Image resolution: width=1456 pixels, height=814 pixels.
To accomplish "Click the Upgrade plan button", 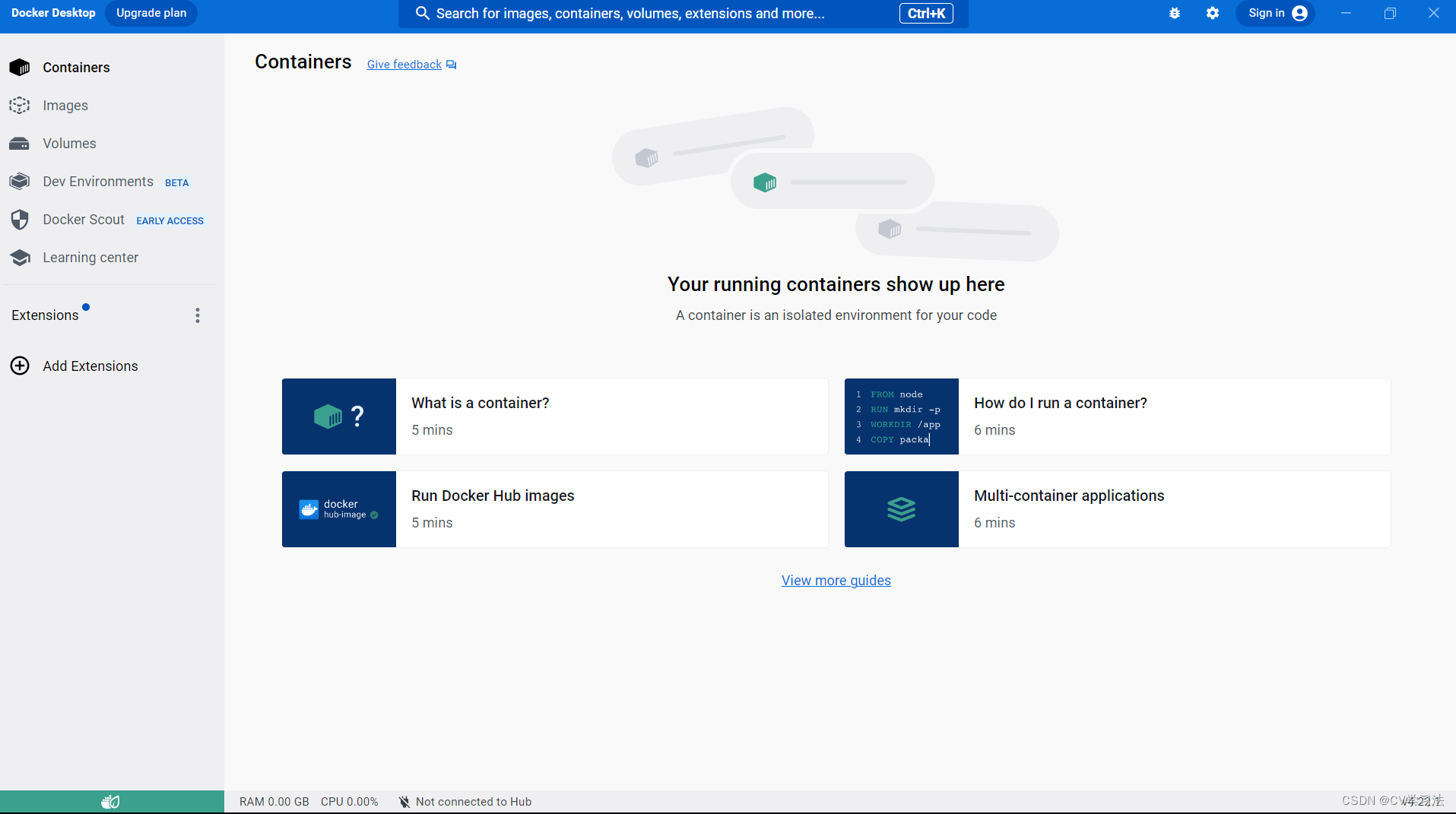I will pos(151,13).
